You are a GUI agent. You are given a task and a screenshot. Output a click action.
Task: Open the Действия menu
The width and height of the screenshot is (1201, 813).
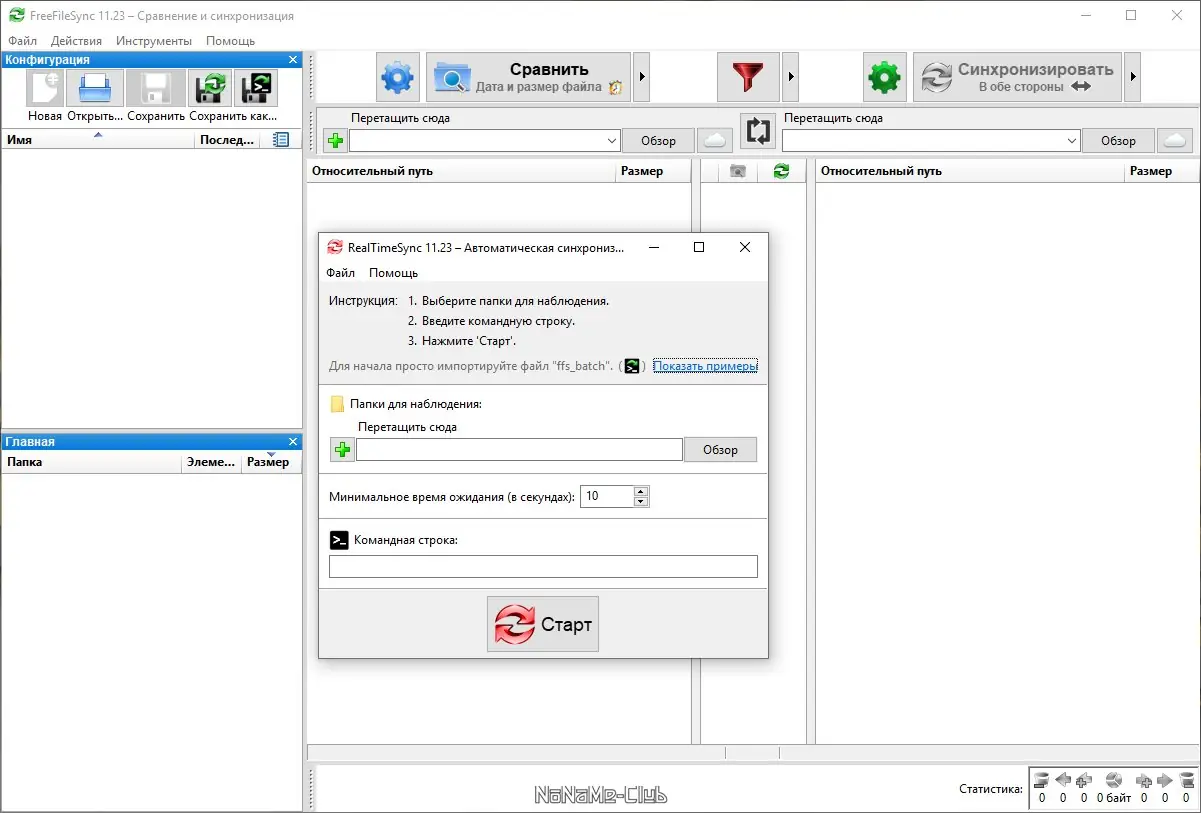(76, 41)
